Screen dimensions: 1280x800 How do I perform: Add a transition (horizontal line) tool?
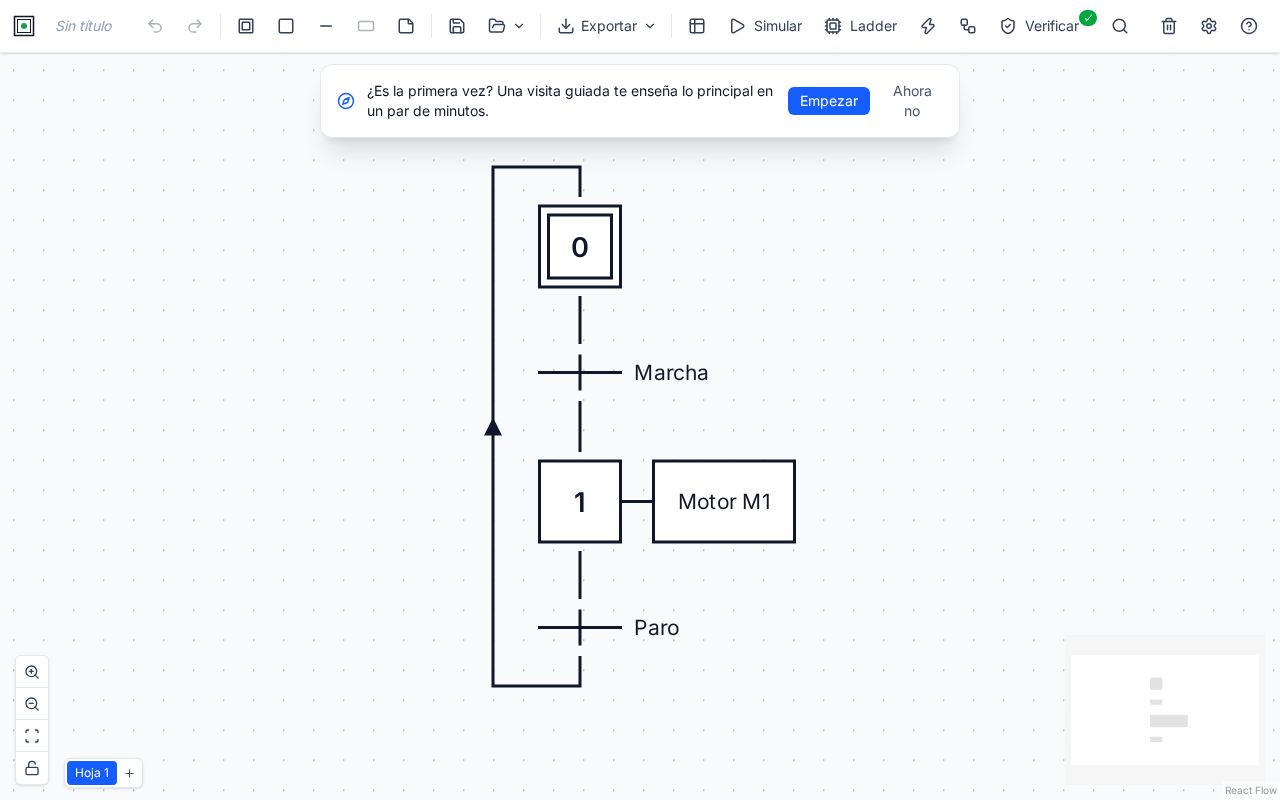click(x=326, y=26)
